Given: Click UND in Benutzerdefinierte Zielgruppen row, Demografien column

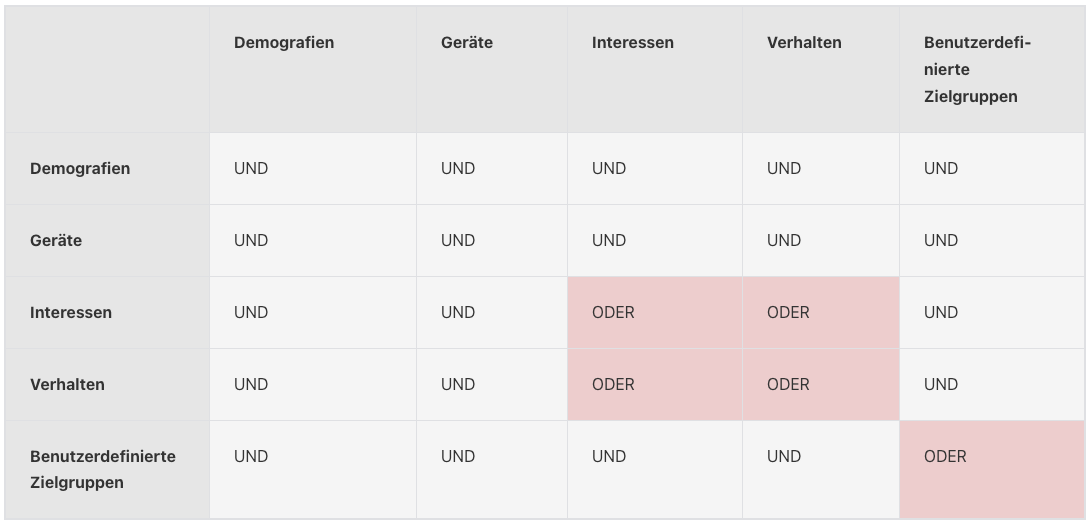Looking at the screenshot, I should point(251,456).
